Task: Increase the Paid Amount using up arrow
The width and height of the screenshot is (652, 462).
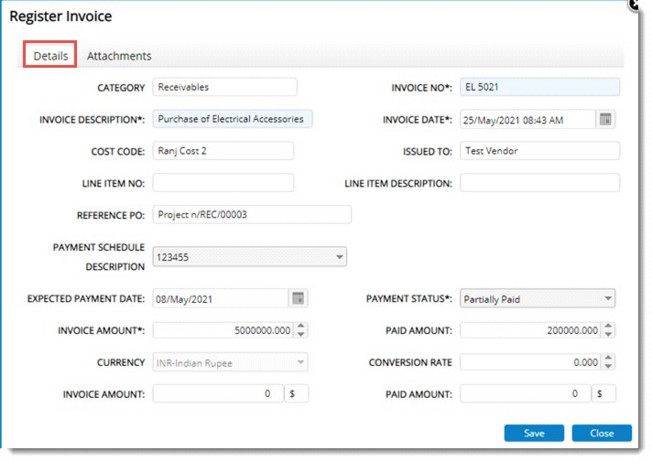Action: pyautogui.click(x=610, y=326)
